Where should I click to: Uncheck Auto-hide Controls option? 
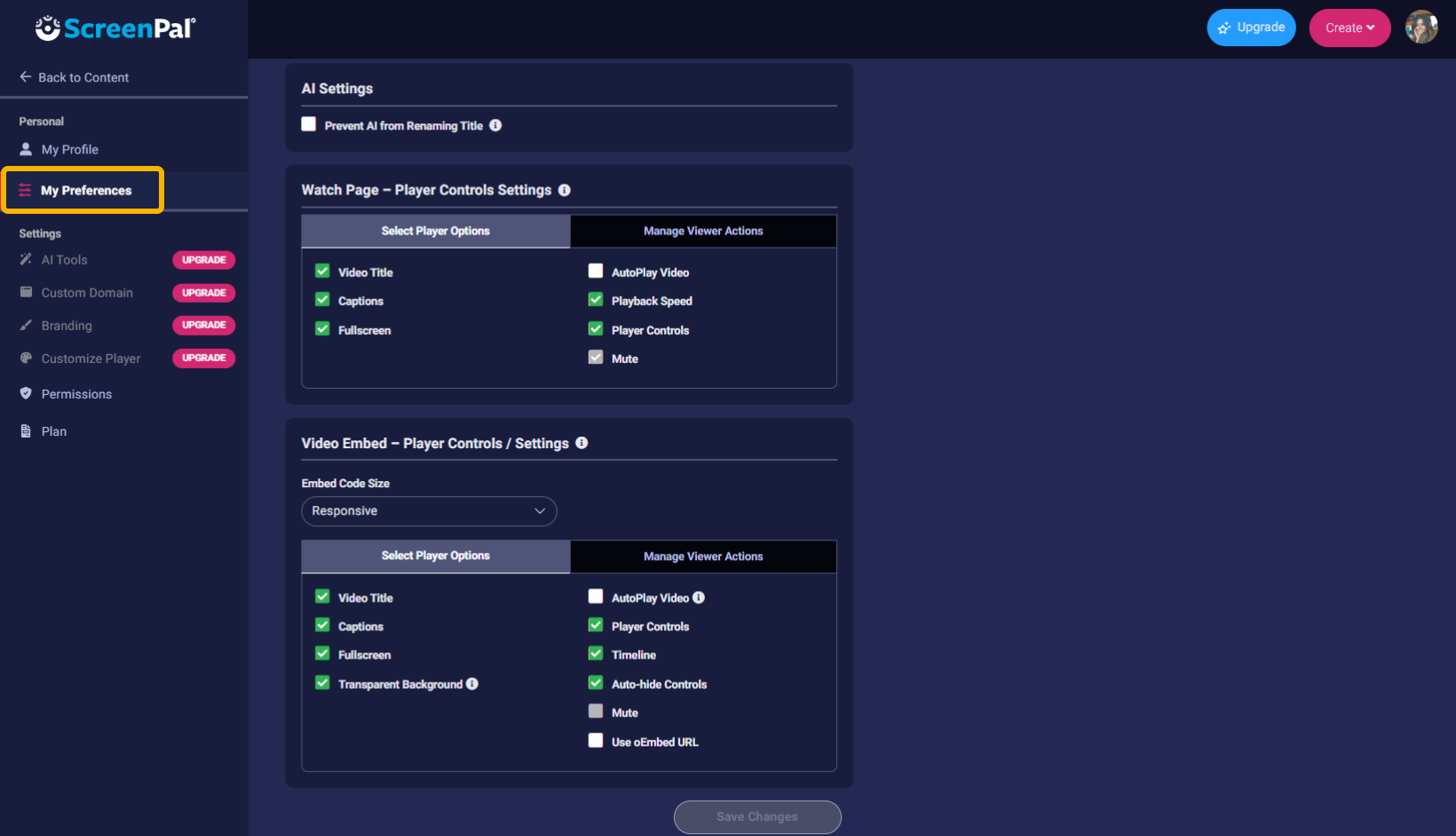(596, 683)
